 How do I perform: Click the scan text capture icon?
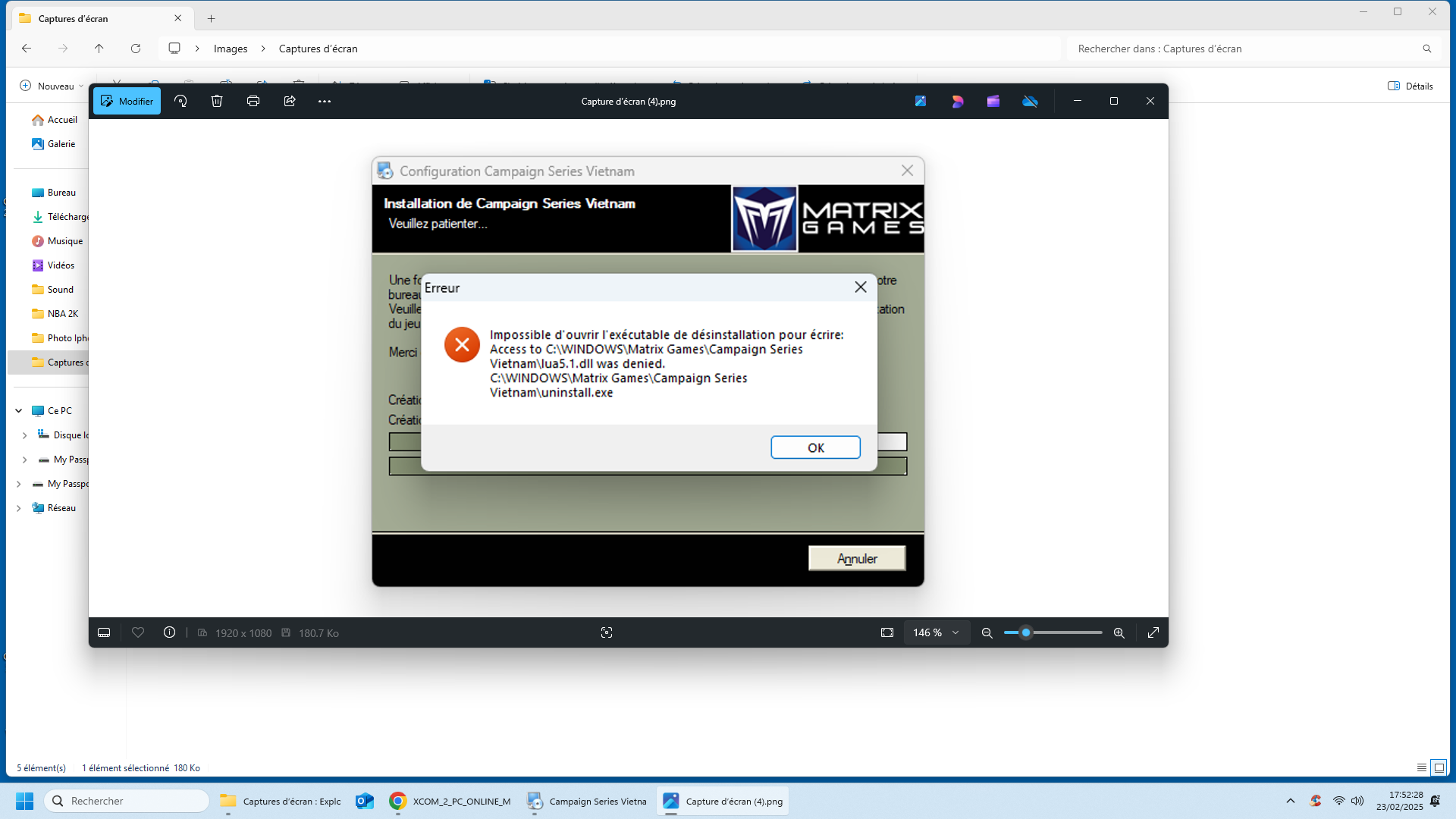607,632
